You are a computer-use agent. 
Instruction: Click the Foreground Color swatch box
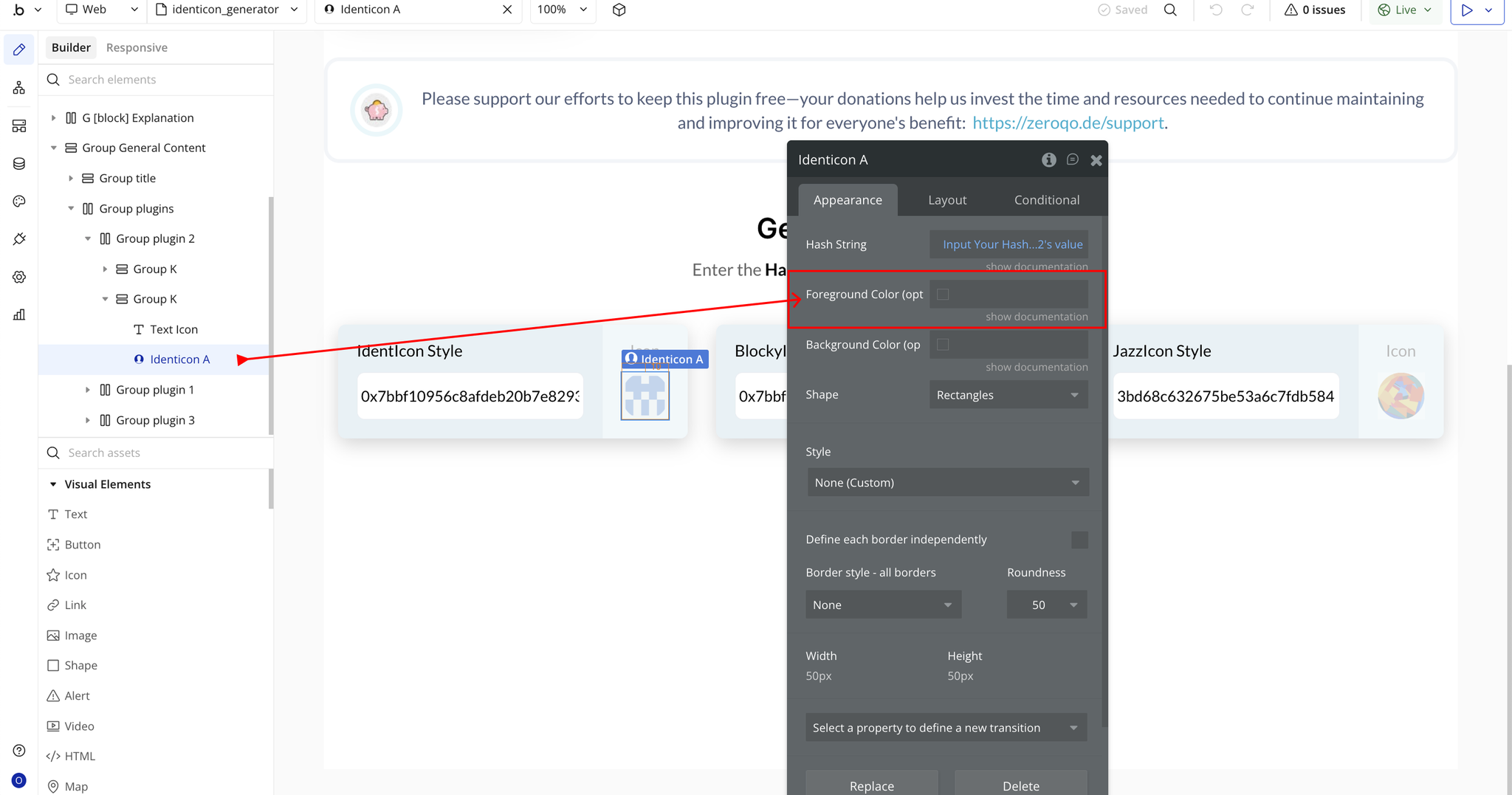(943, 295)
